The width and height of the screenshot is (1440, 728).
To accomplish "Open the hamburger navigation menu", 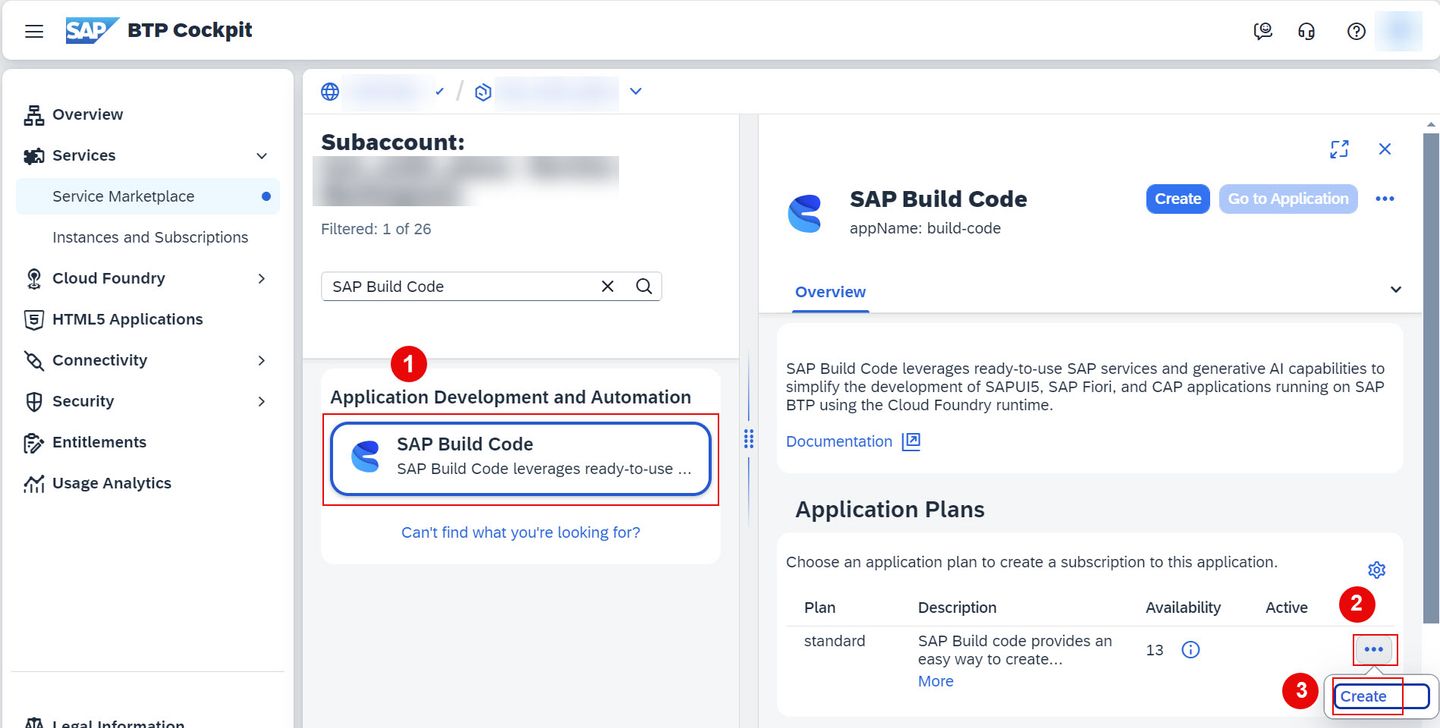I will 34,31.
